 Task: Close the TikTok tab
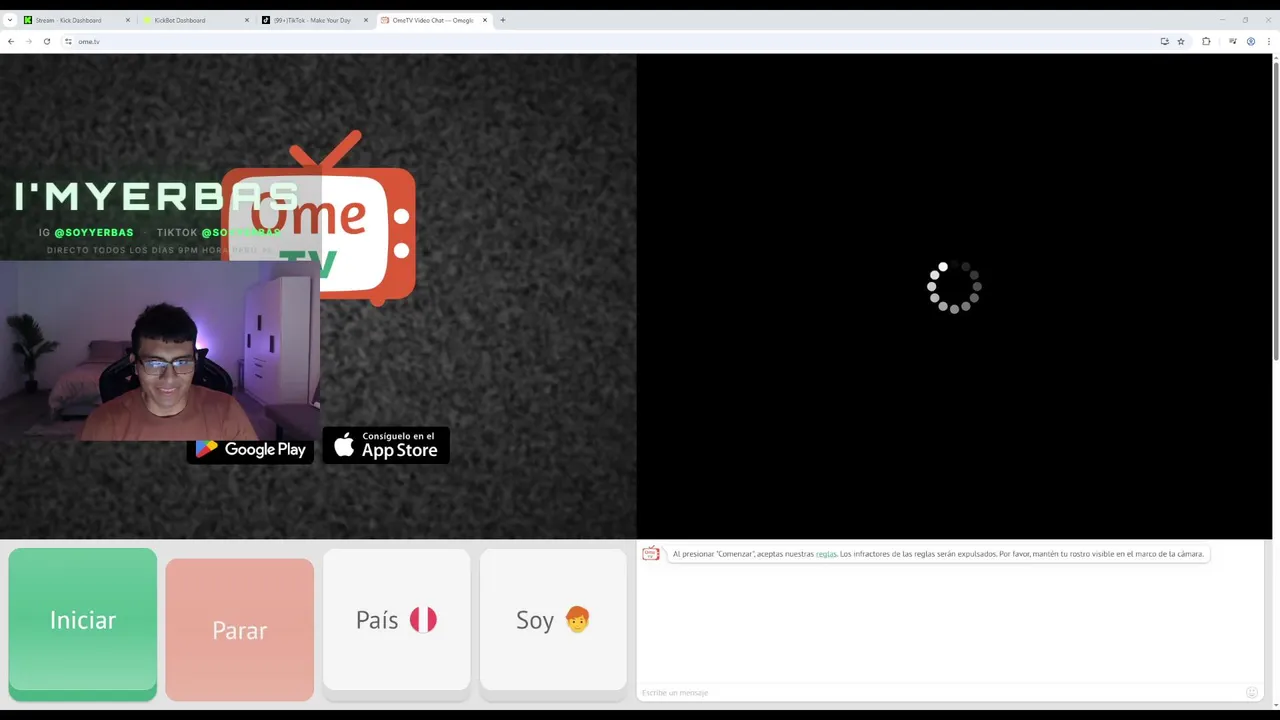pyautogui.click(x=366, y=20)
